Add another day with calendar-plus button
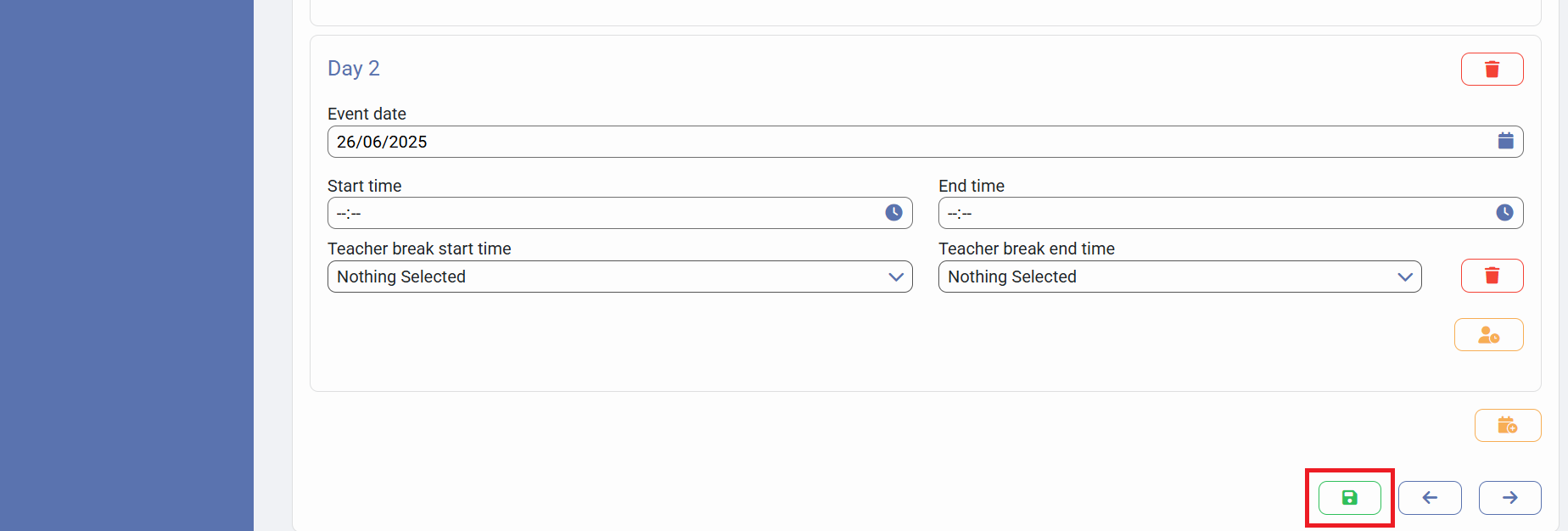 coord(1507,426)
